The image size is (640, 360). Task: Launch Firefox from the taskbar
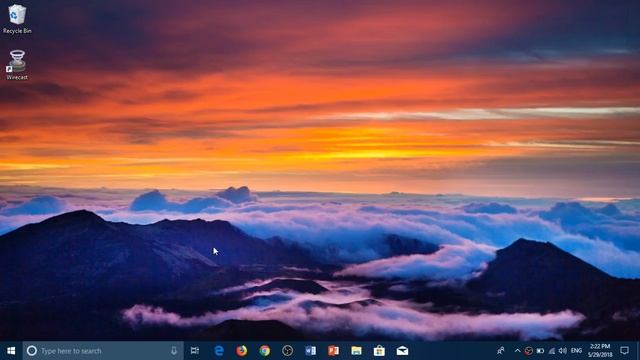242,351
